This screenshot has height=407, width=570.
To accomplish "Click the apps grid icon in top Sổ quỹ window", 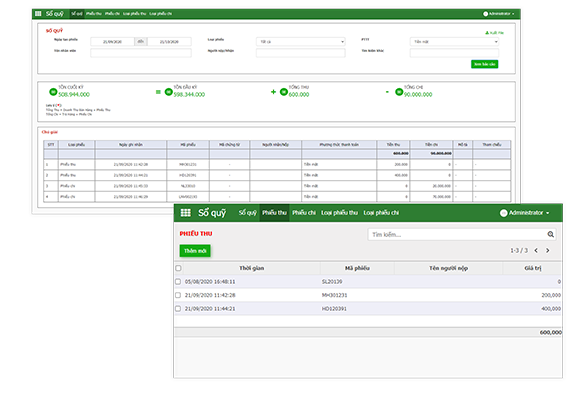I will click(x=38, y=14).
